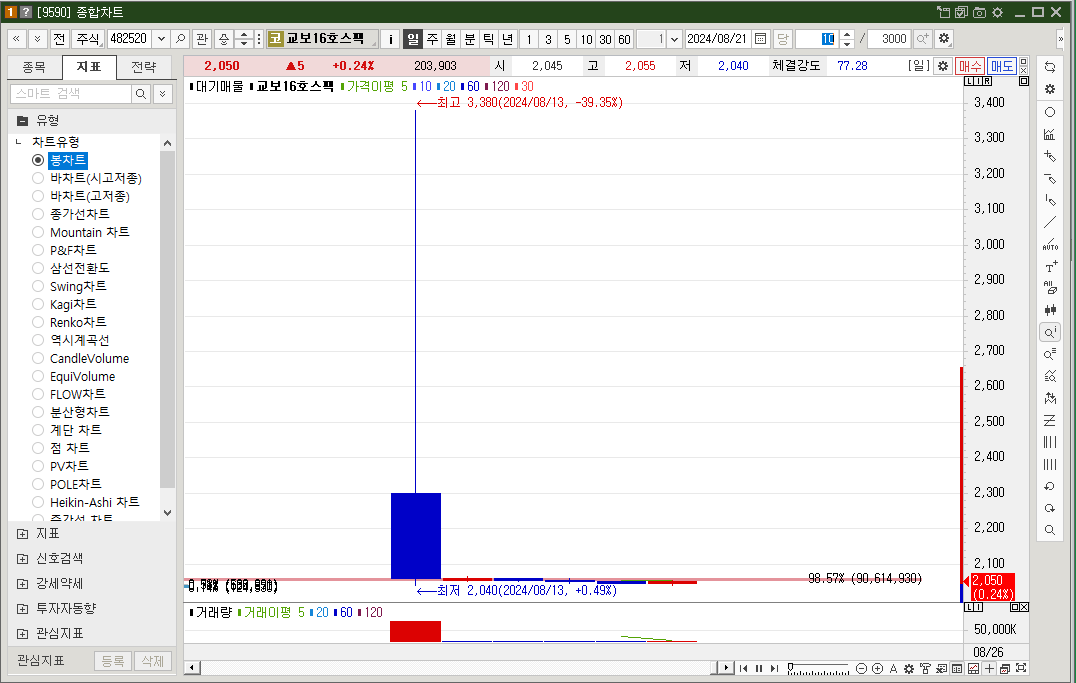Viewport: 1076px width, 683px height.
Task: Select 종가선차트 chart type
Action: pos(38,214)
